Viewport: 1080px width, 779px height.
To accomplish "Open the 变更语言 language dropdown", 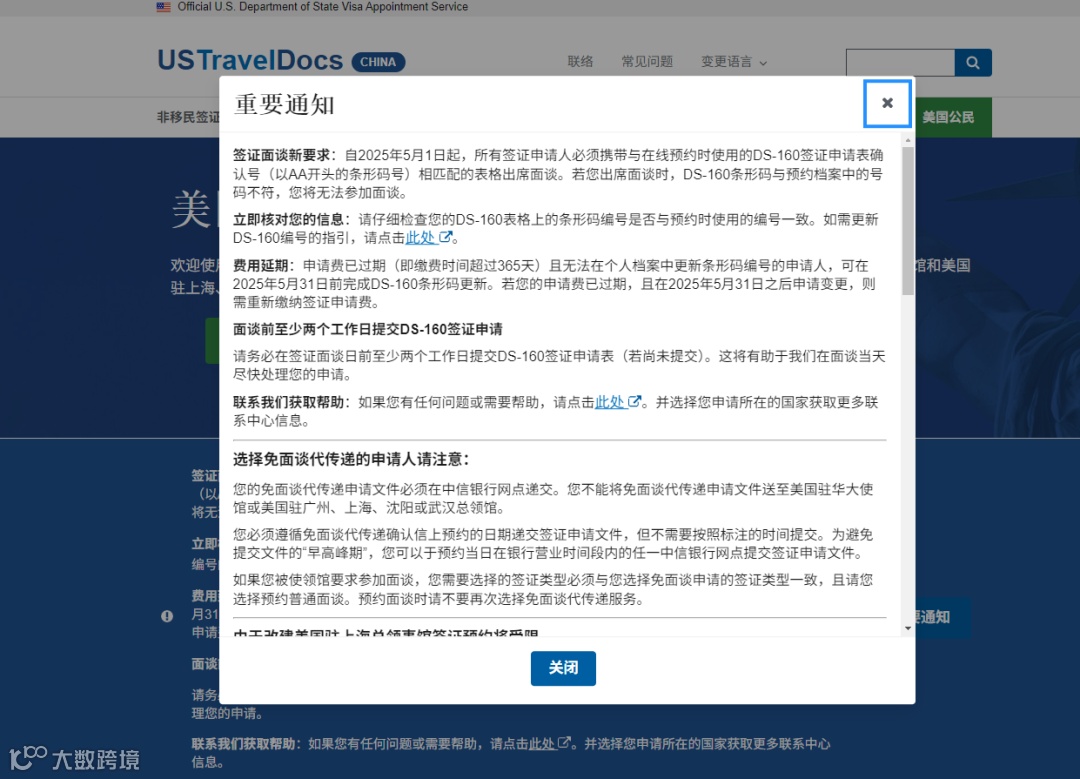I will [734, 62].
